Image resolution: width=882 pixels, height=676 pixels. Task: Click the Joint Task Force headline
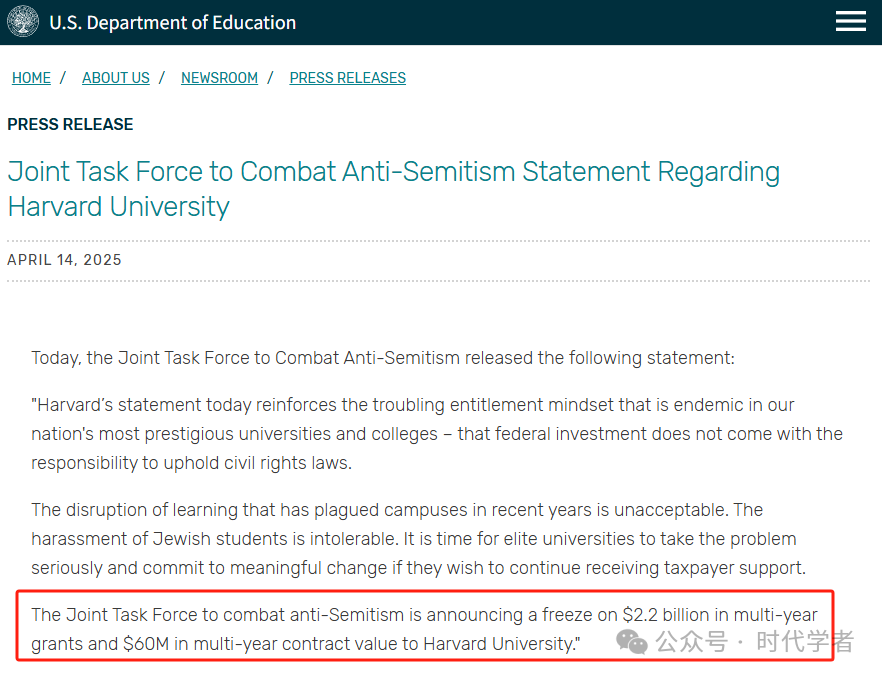point(394,172)
